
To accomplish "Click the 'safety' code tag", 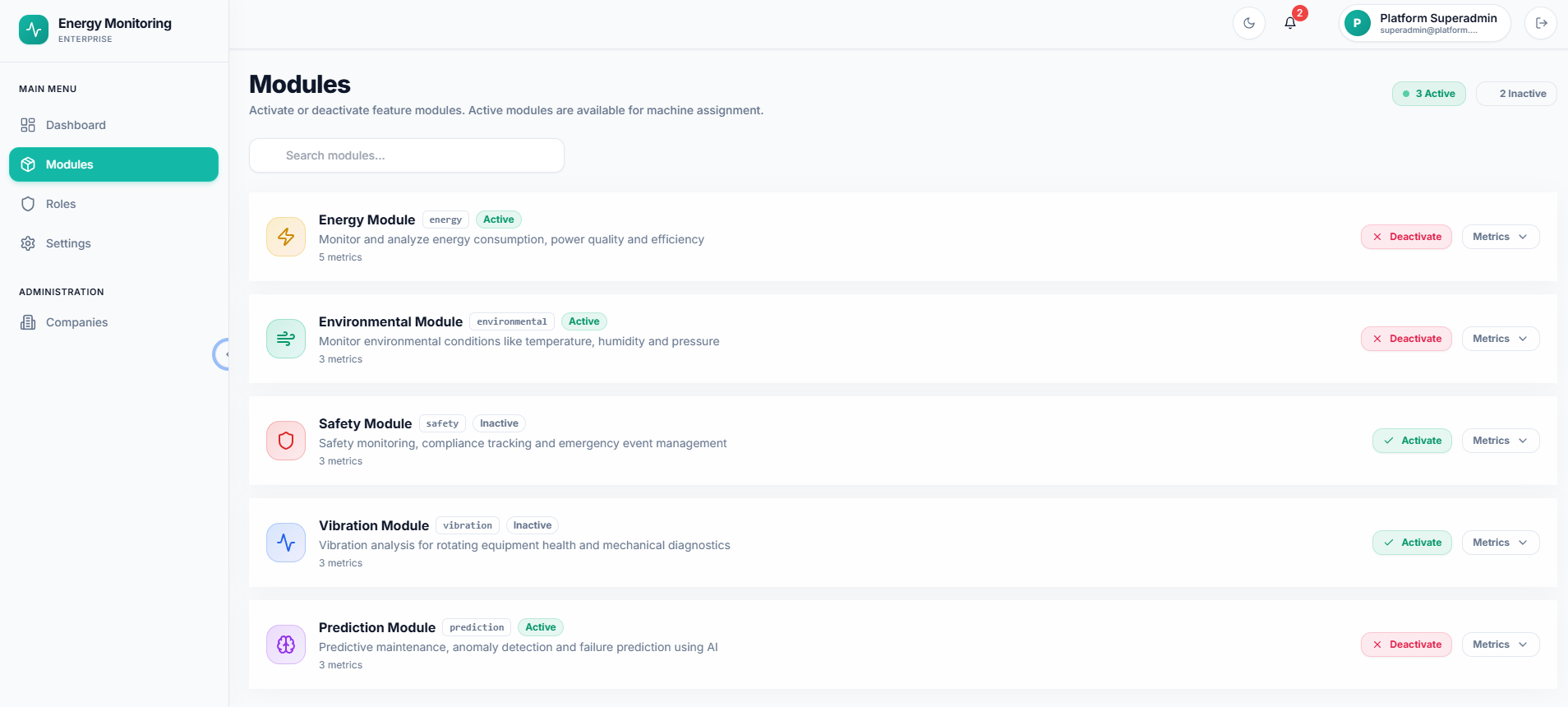I will 442,423.
